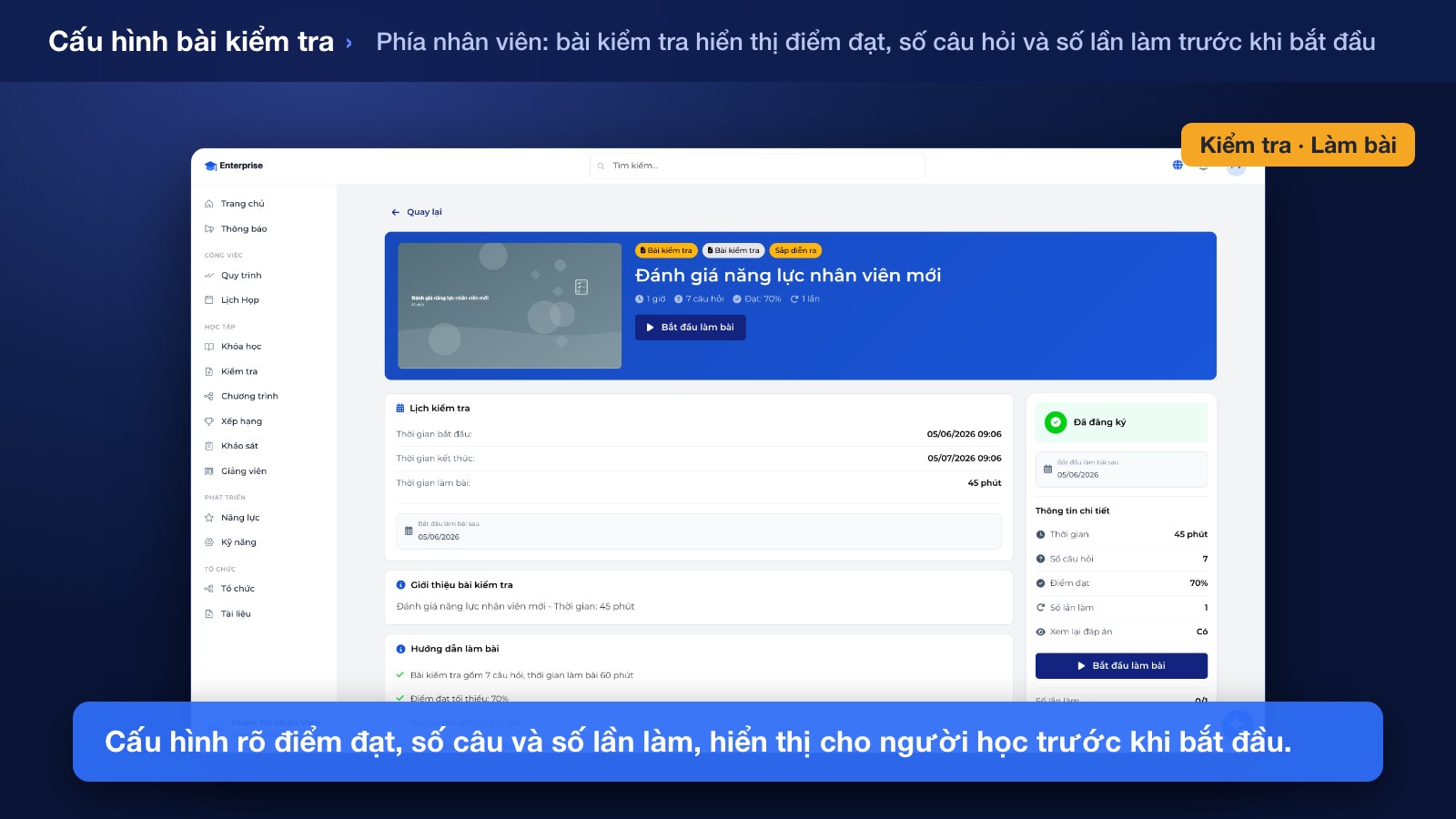Click the 45 phút value in Lịch kiểm tra
This screenshot has width=1456, height=819.
pos(985,483)
